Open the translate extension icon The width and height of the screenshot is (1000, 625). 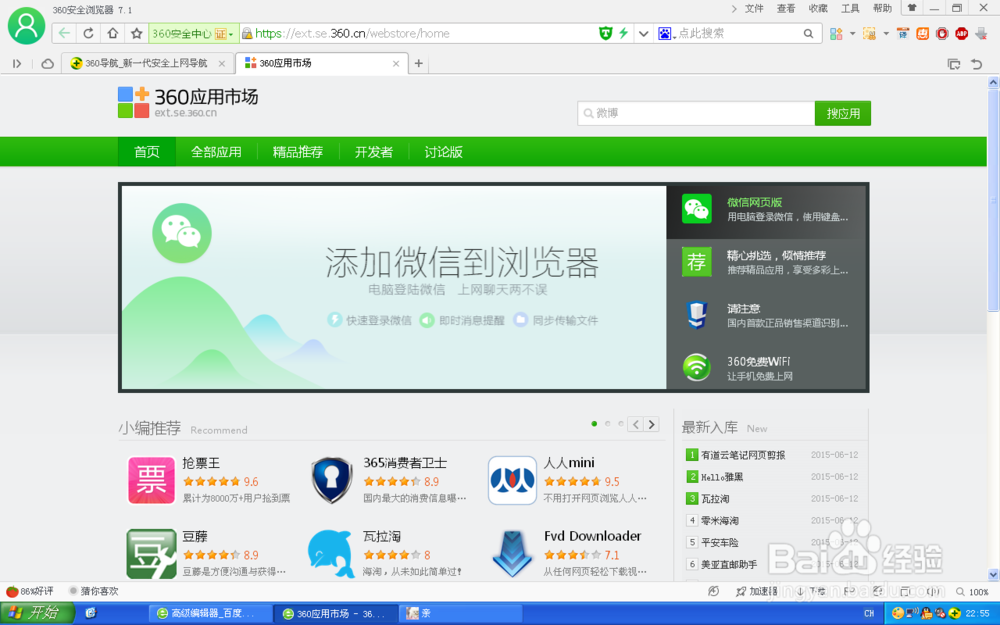click(x=902, y=34)
